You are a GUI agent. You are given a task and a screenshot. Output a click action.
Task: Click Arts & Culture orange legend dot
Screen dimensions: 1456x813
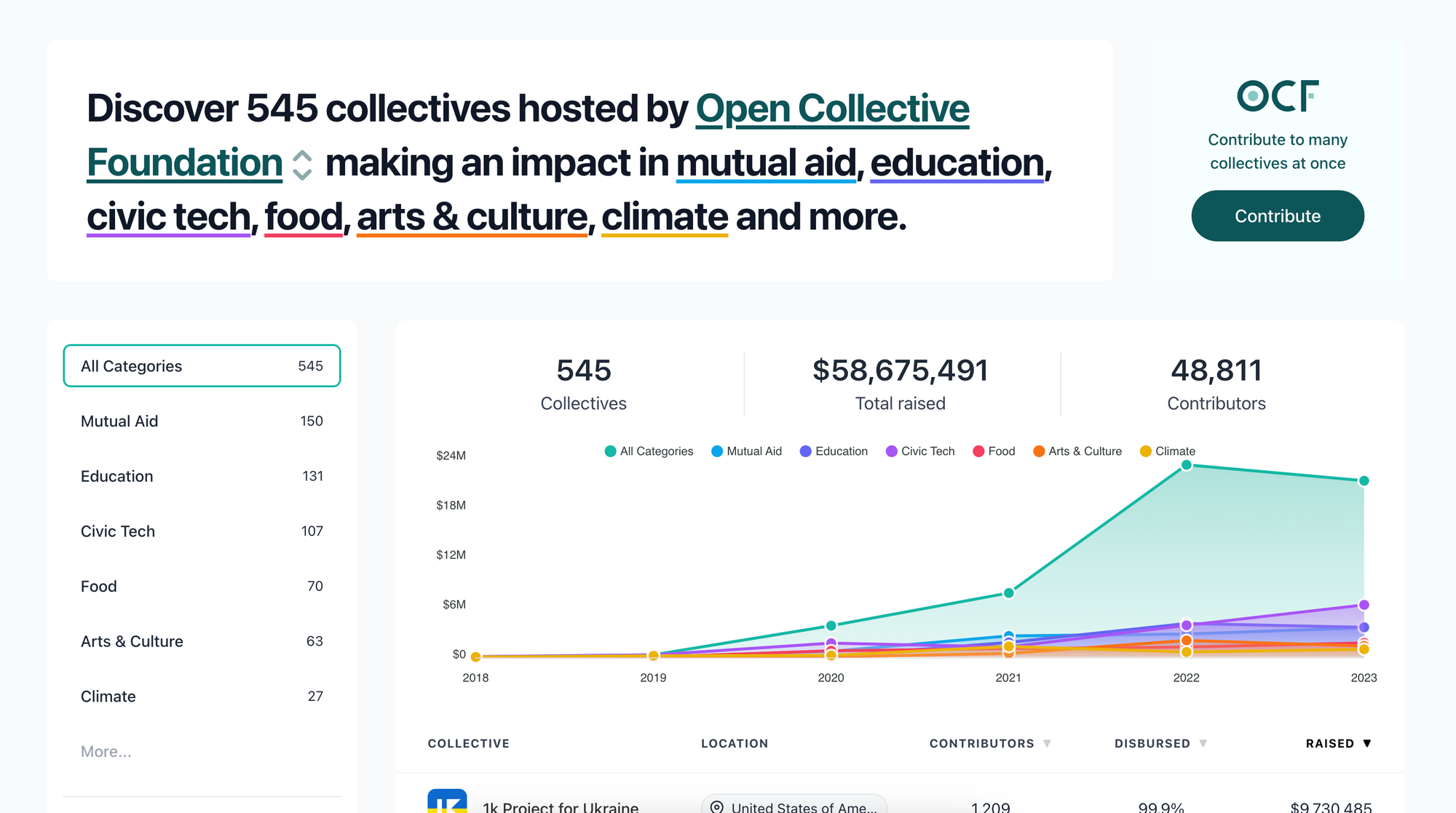(x=1039, y=451)
